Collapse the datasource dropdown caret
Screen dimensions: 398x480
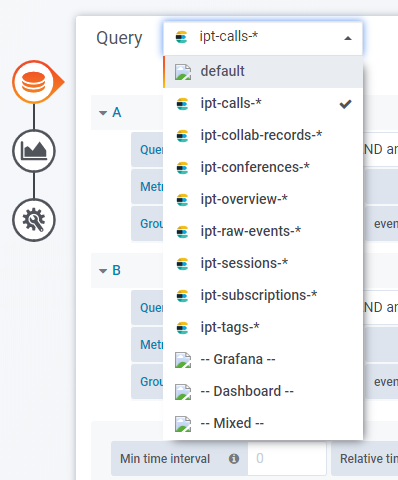click(348, 38)
